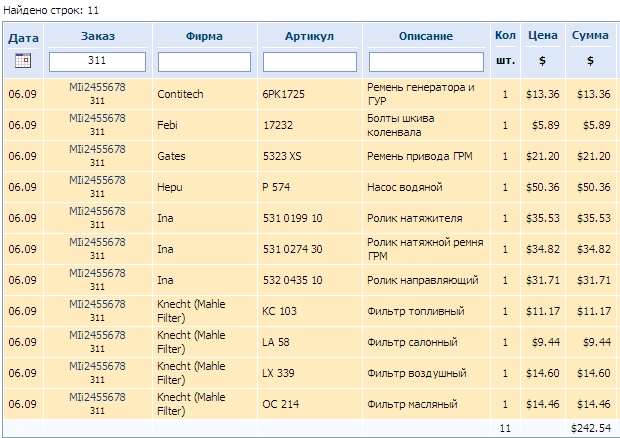The width and height of the screenshot is (620, 438).
Task: Click article number 531 0274 30
Action: (293, 249)
